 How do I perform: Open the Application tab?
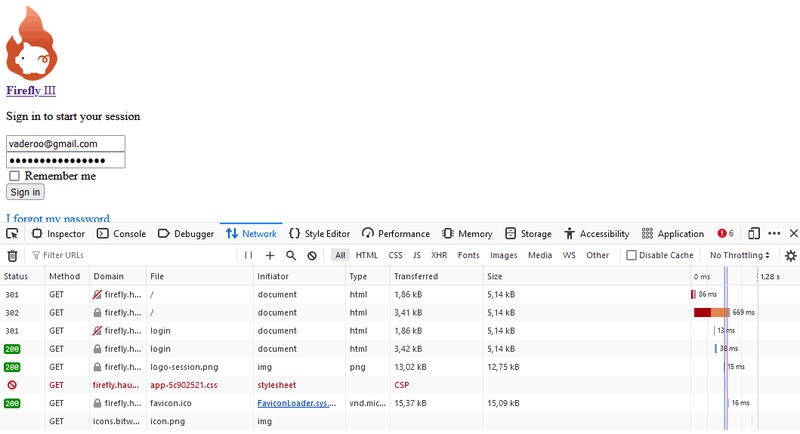click(x=673, y=234)
